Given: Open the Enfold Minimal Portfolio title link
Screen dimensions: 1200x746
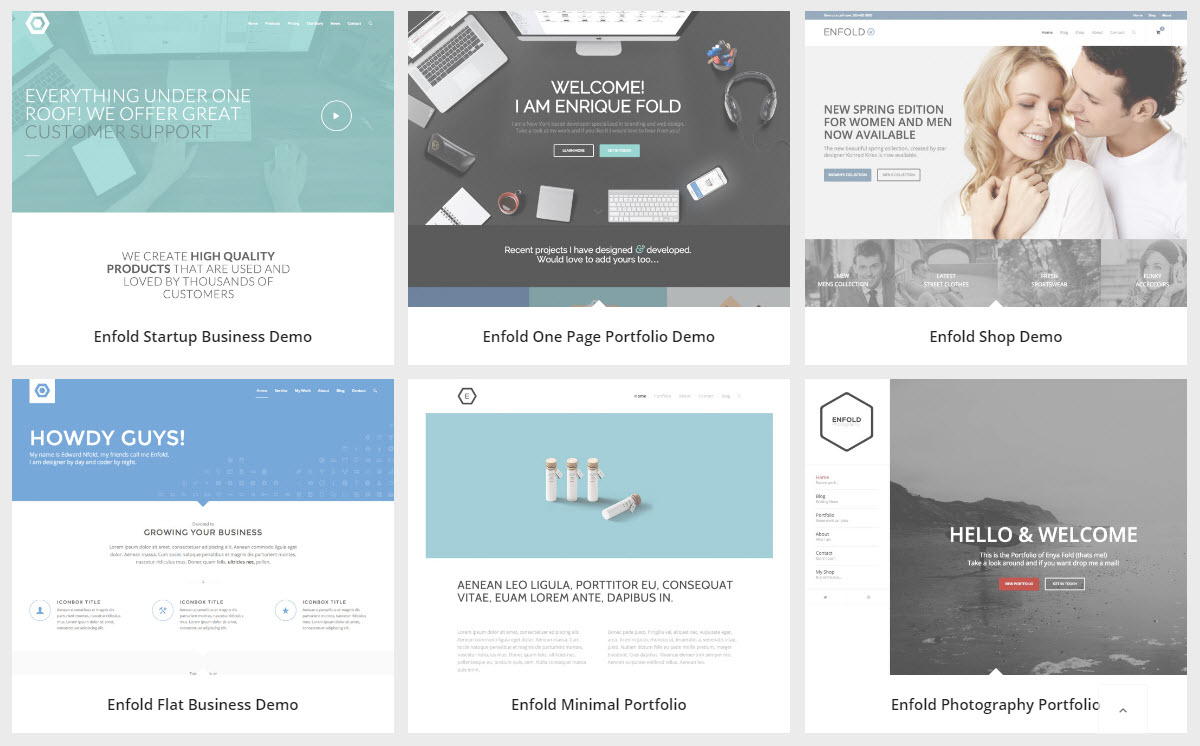Looking at the screenshot, I should pyautogui.click(x=599, y=705).
